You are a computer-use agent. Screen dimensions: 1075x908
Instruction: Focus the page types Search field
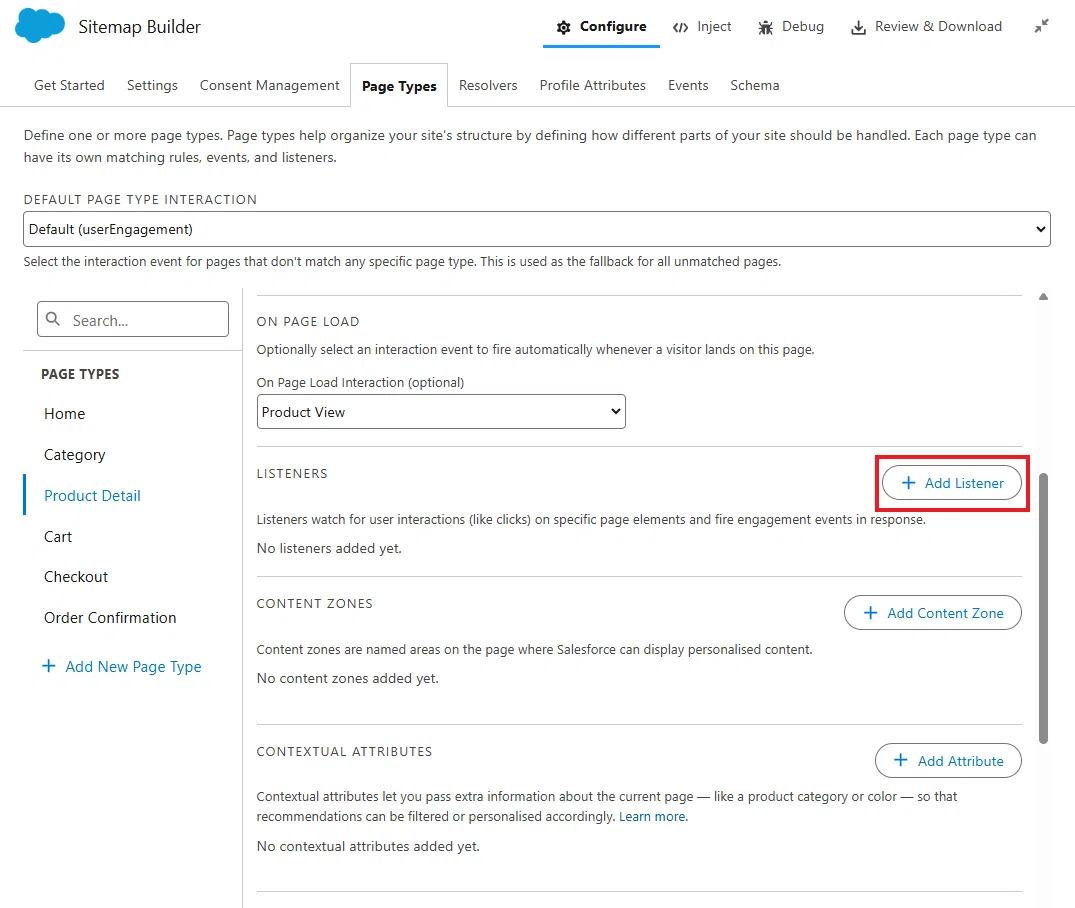coord(133,319)
